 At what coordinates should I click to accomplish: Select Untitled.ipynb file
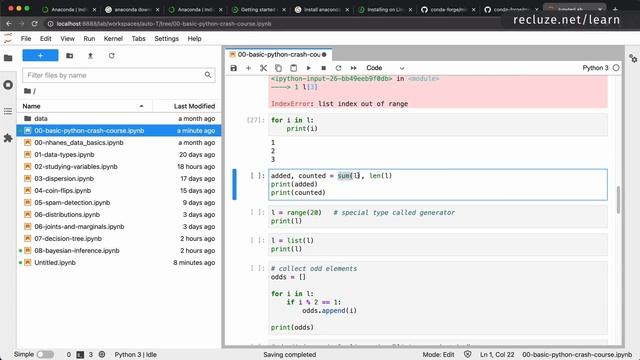click(119, 262)
